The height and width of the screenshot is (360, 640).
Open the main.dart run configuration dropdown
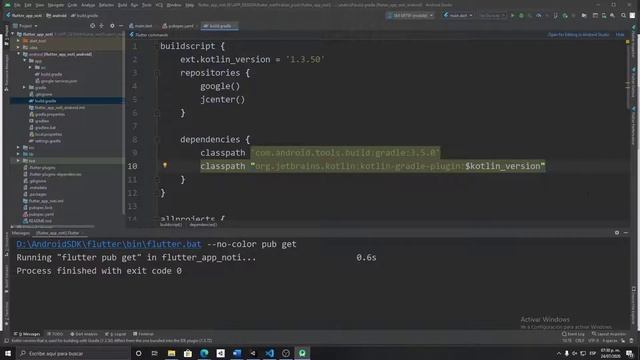tap(458, 16)
